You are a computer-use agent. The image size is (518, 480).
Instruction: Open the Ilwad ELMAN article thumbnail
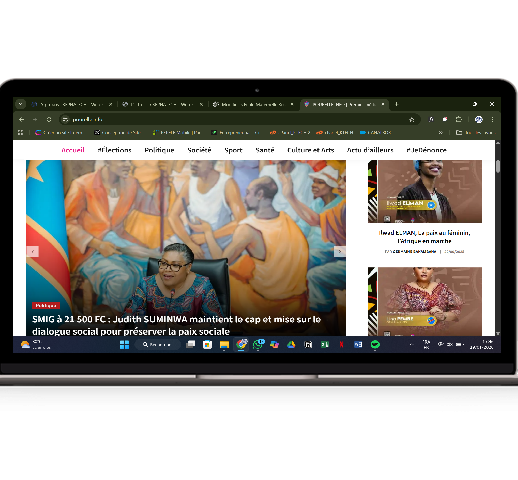click(x=425, y=191)
